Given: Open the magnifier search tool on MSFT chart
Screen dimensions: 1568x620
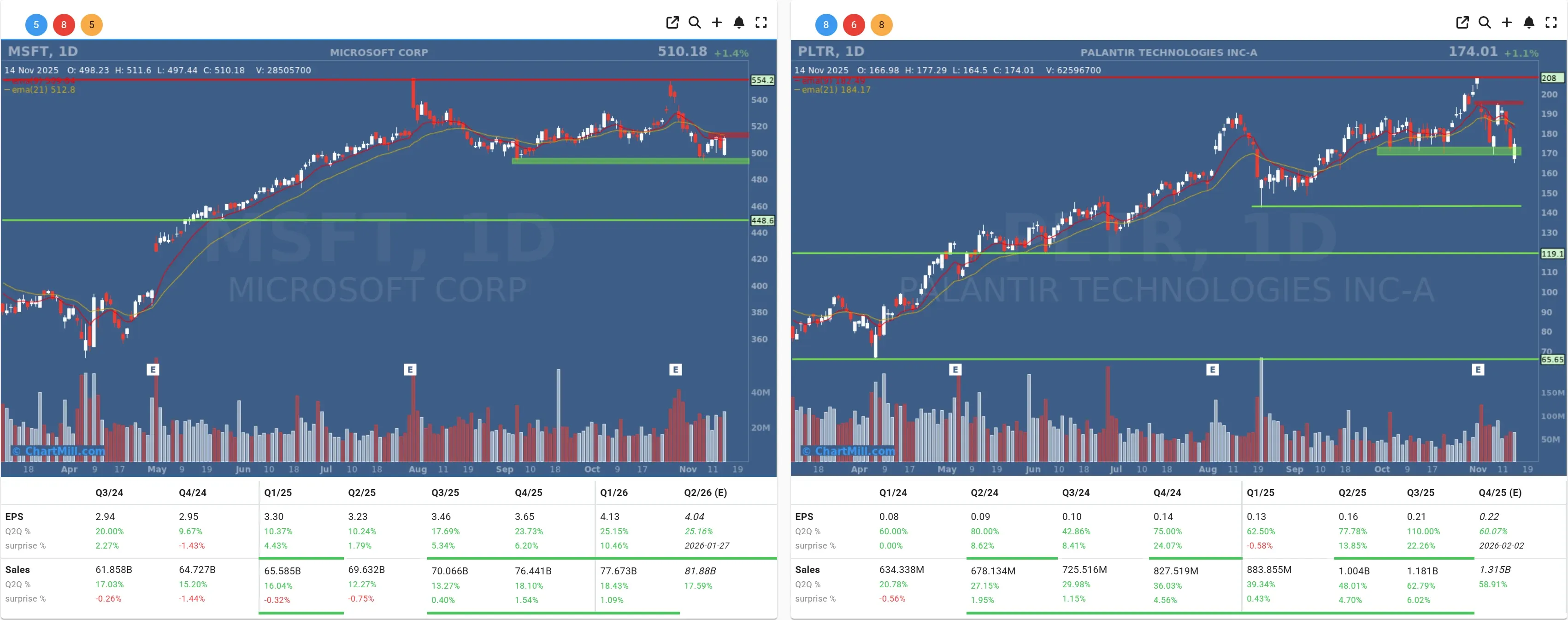Looking at the screenshot, I should pos(695,23).
